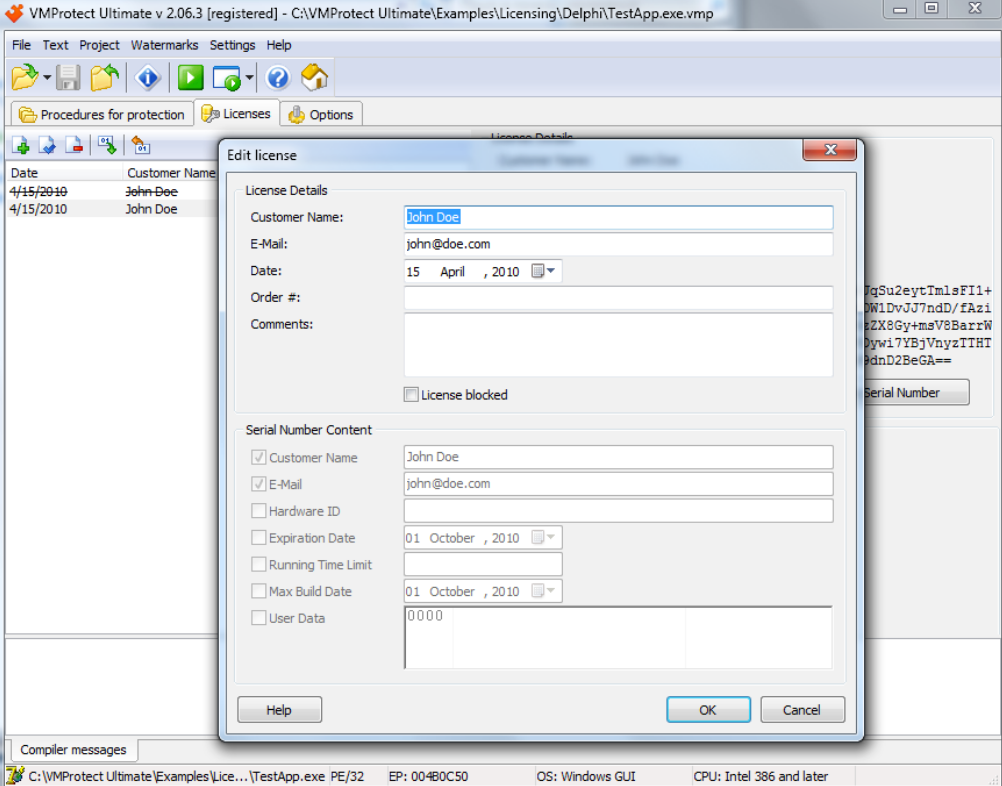Open the blue info diamond icon
This screenshot has height=786, width=1002.
coord(148,78)
